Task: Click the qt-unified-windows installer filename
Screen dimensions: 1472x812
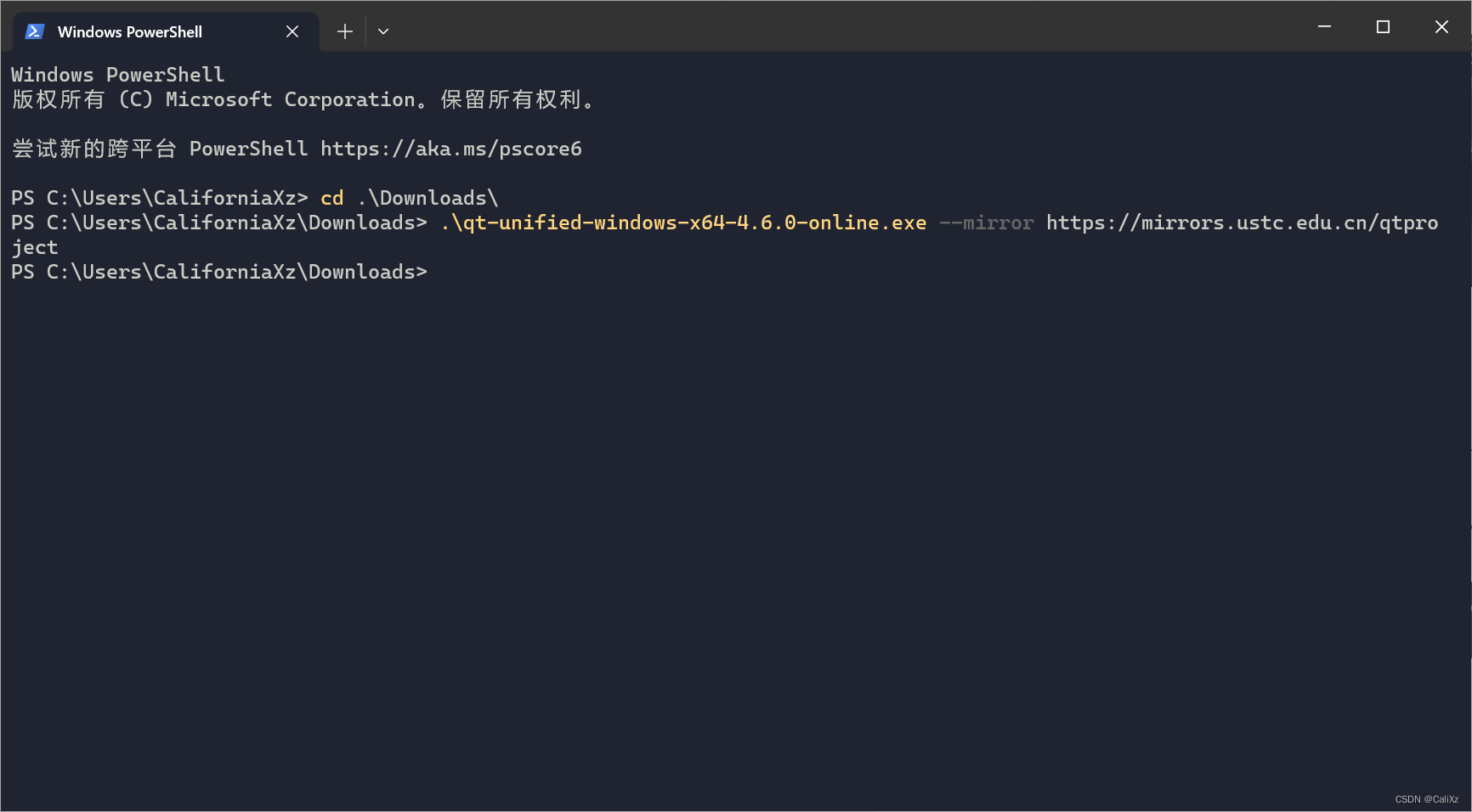Action: coord(683,223)
